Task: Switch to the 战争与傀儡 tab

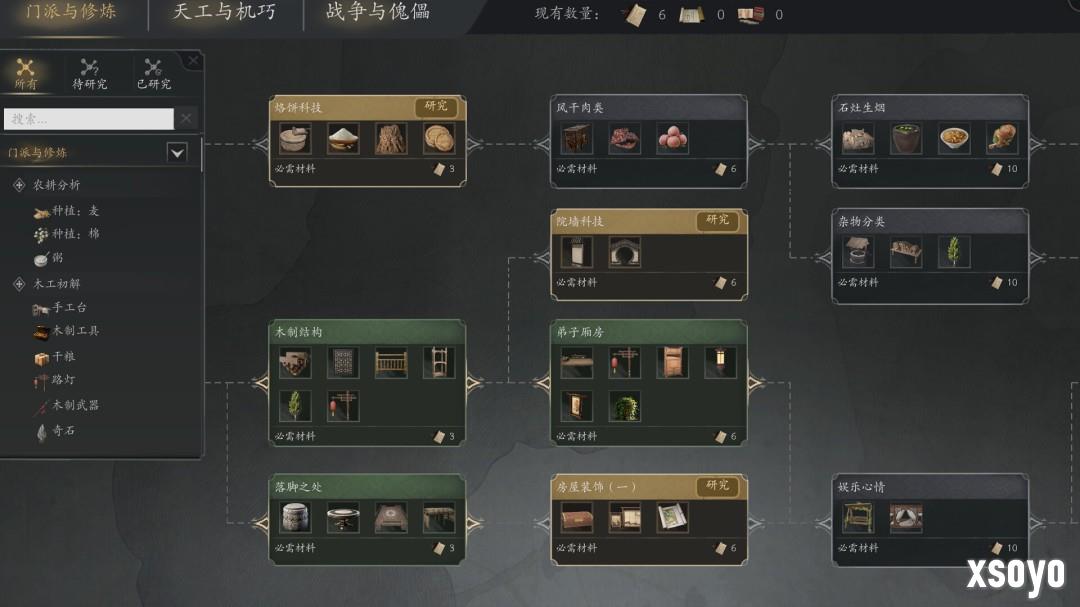Action: pos(377,12)
